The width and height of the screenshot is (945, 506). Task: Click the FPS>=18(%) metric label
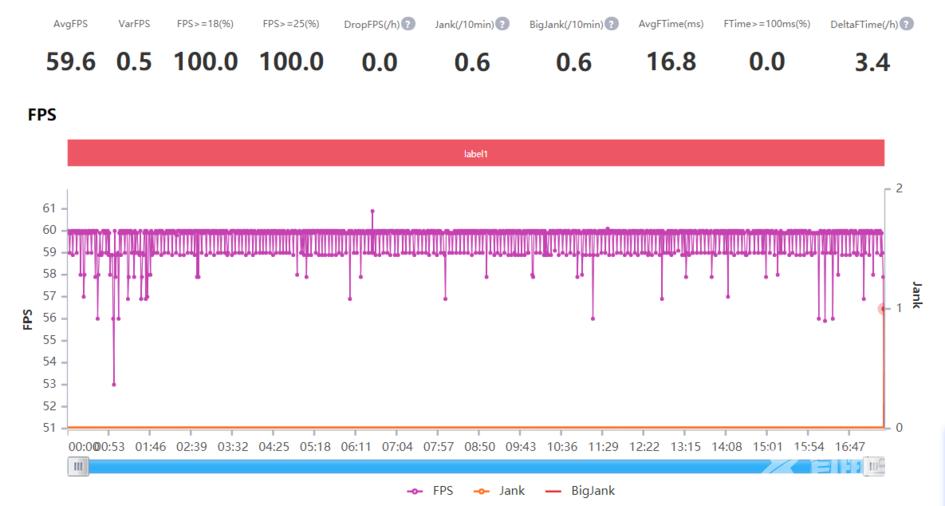coord(205,23)
